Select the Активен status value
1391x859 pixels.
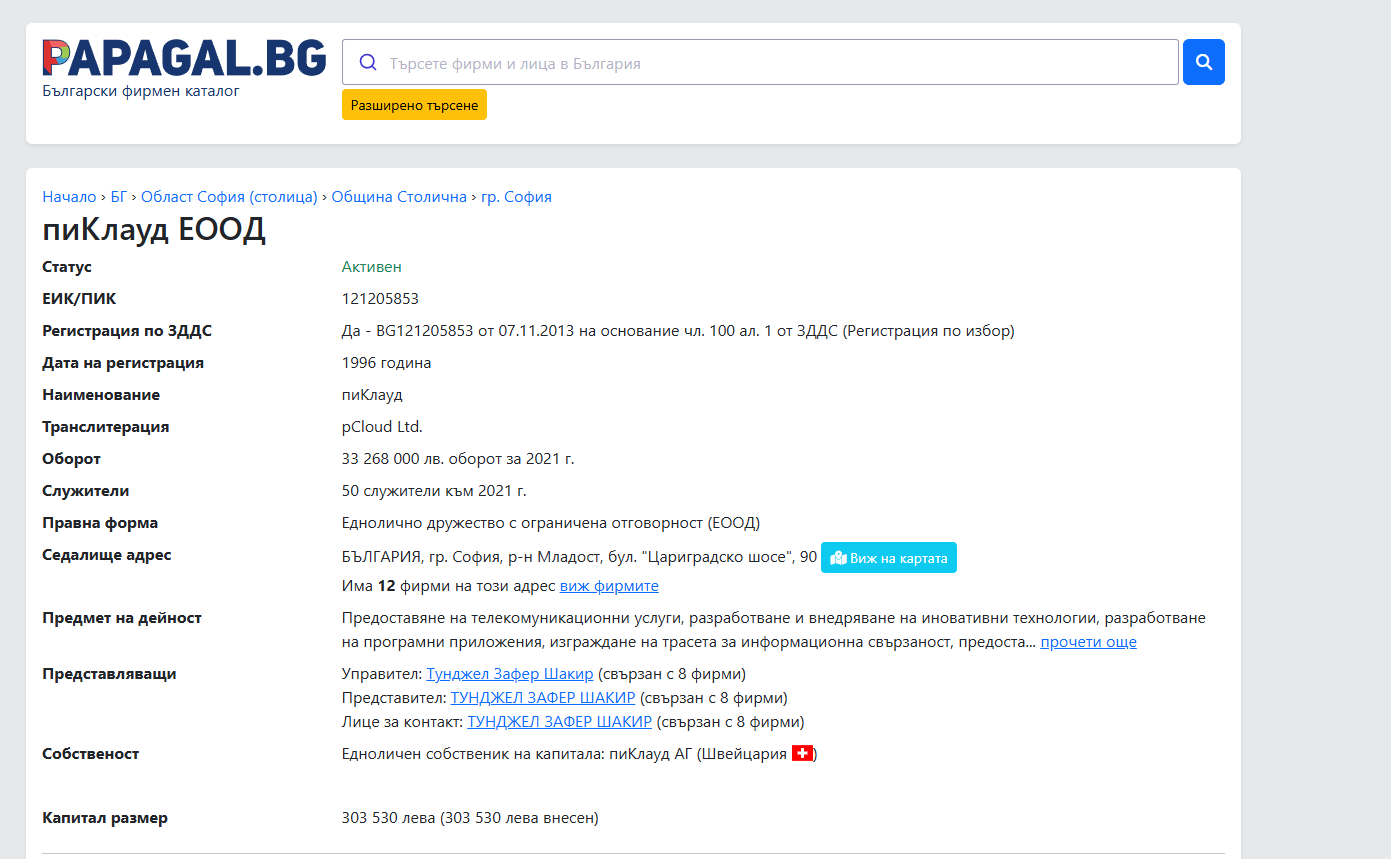click(x=372, y=267)
